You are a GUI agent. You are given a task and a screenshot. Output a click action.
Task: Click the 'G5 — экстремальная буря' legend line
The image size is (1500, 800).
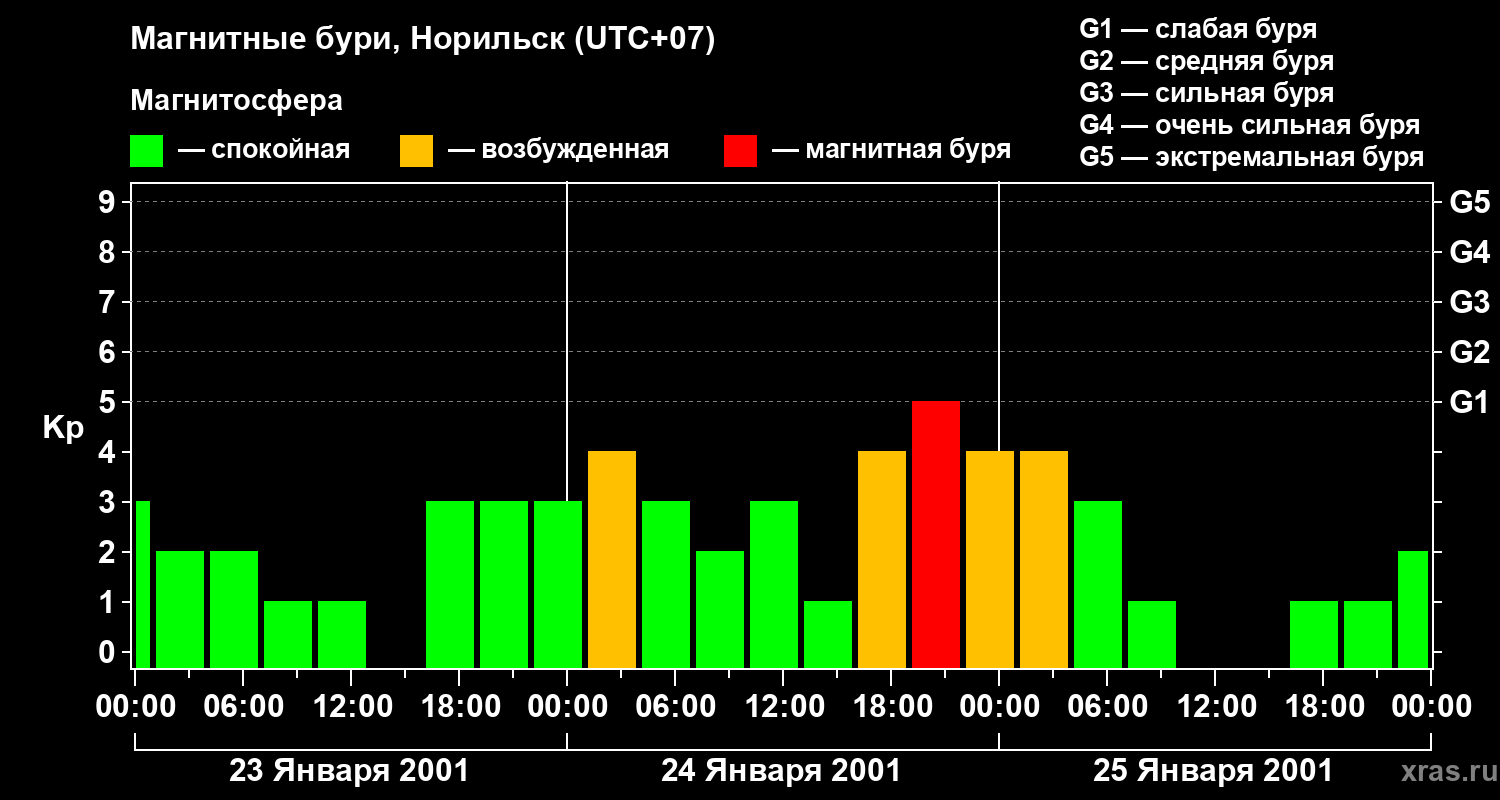(1252, 158)
